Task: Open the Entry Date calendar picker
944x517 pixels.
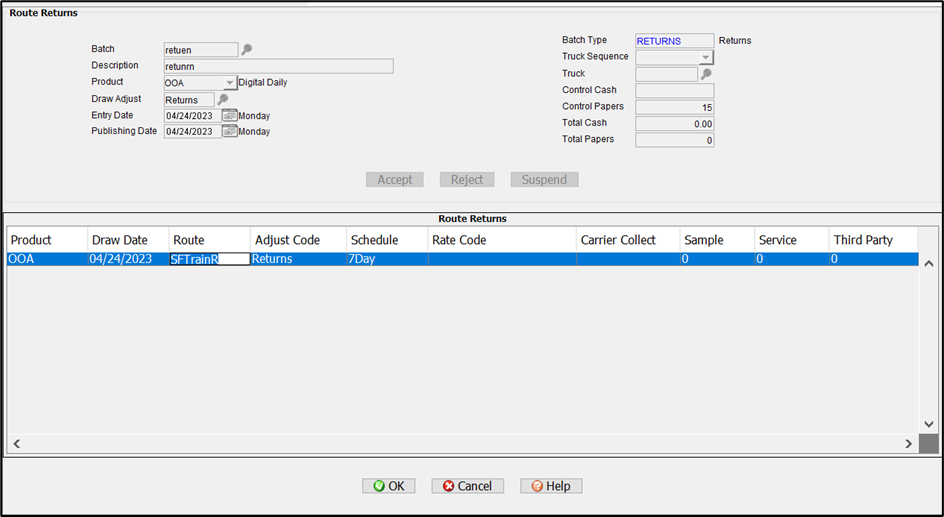Action: pyautogui.click(x=229, y=115)
